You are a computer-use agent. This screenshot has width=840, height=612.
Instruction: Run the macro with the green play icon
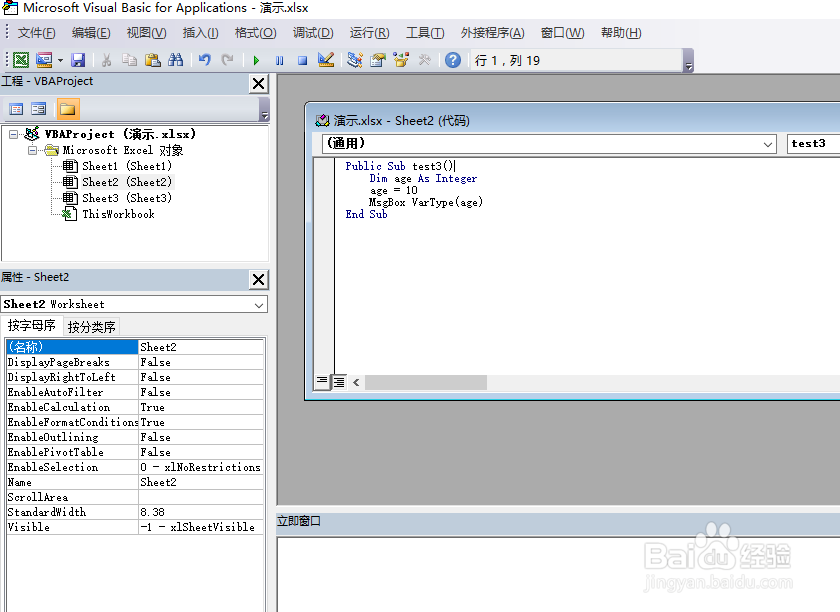256,61
